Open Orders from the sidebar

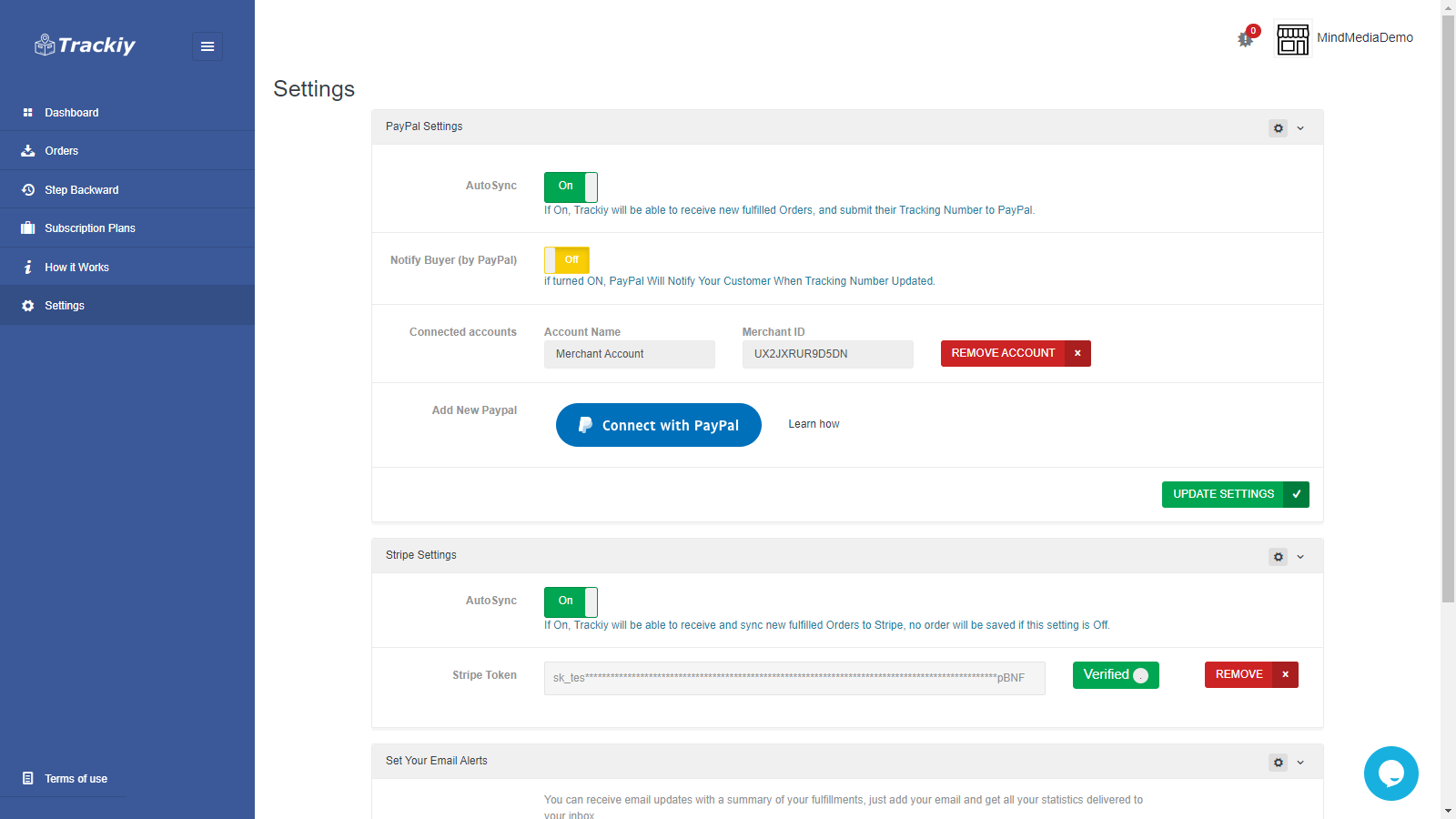pyautogui.click(x=62, y=151)
